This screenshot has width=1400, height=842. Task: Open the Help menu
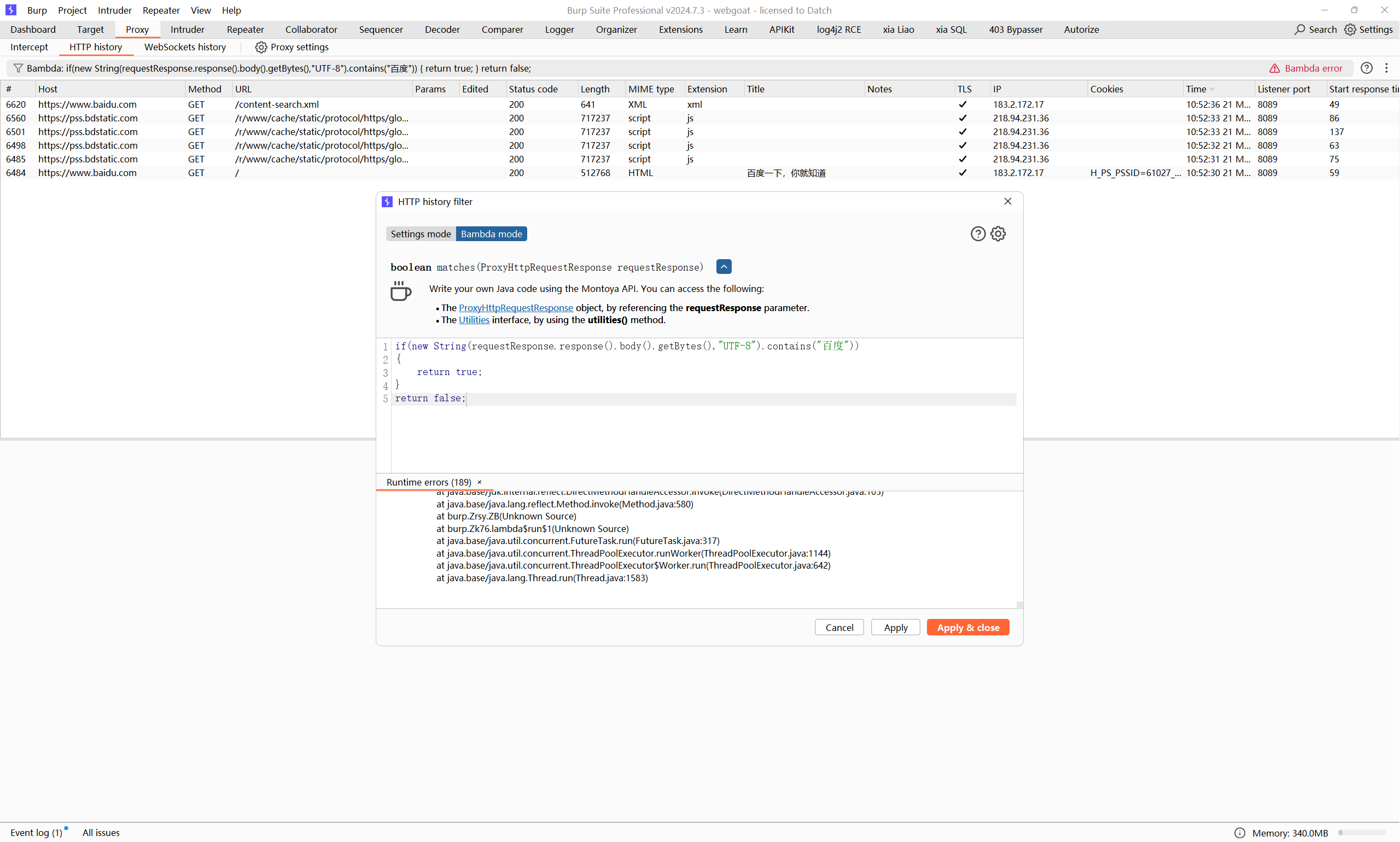pyautogui.click(x=231, y=10)
